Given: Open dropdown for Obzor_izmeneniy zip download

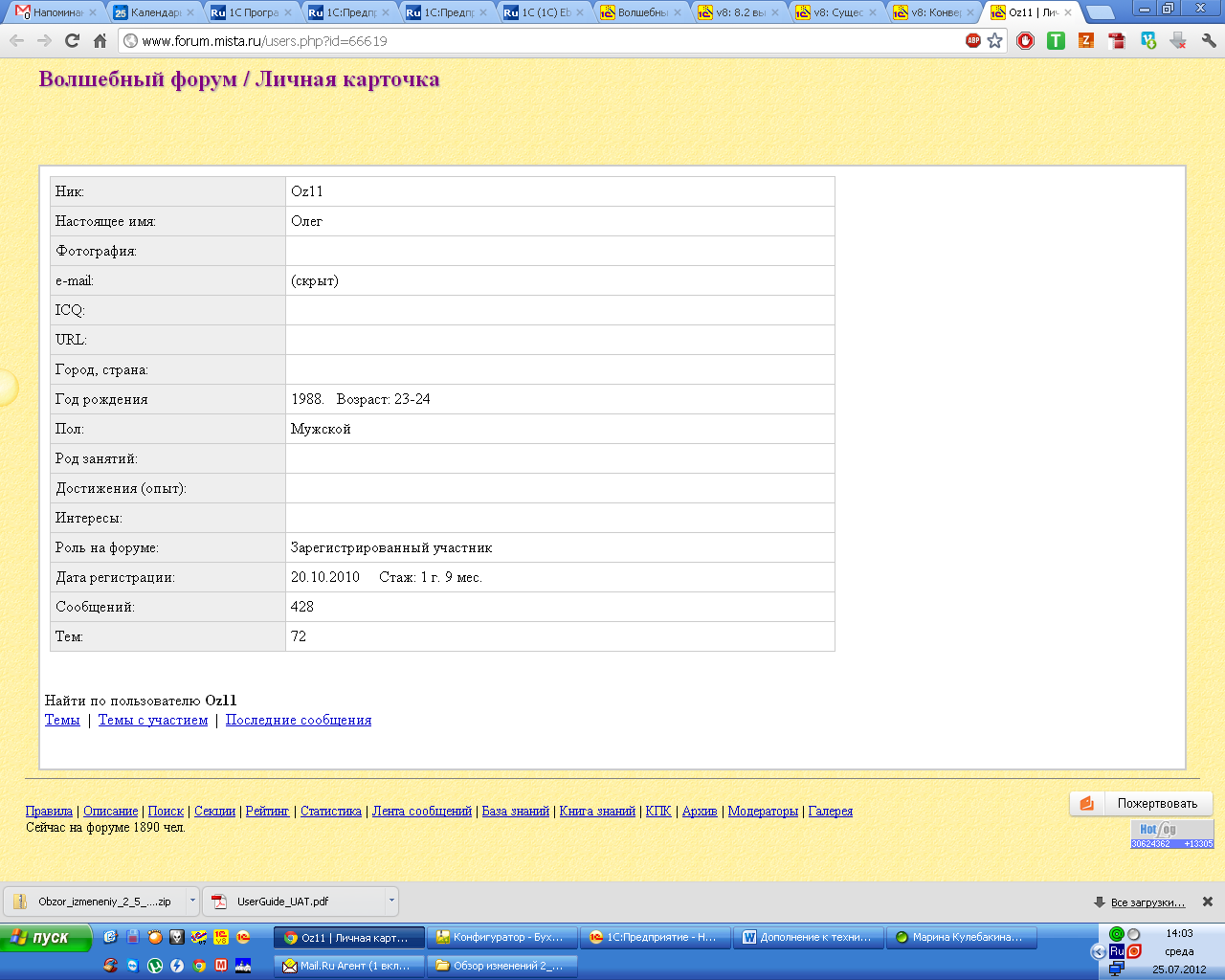Looking at the screenshot, I should coord(192,901).
